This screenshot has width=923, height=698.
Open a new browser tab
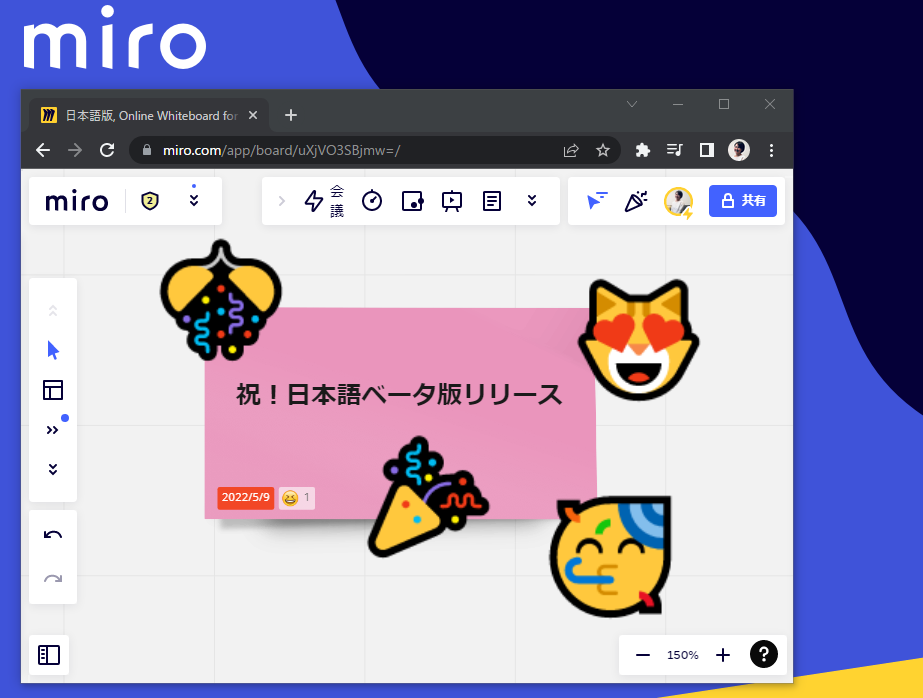click(291, 115)
